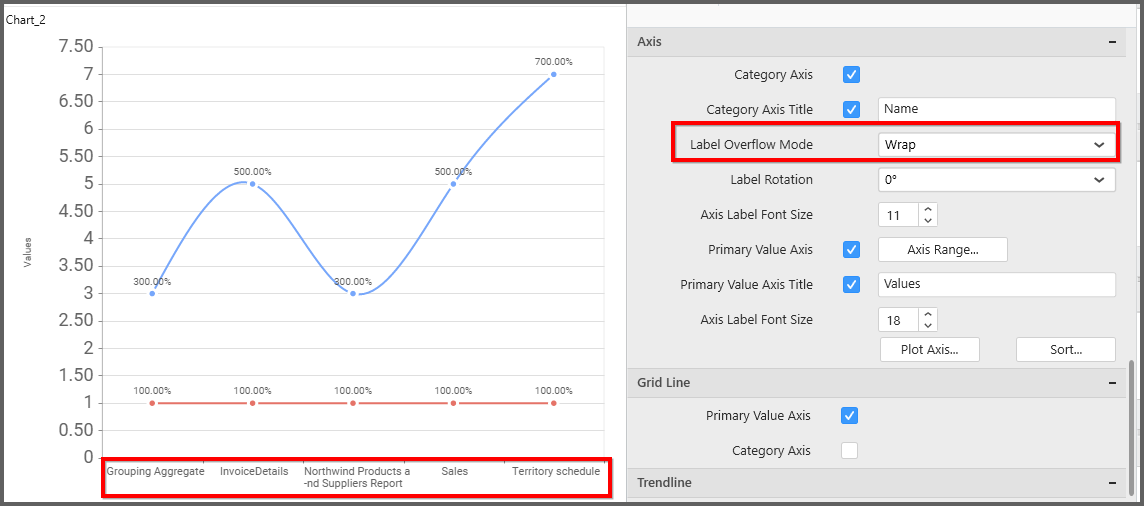The width and height of the screenshot is (1144, 506).
Task: Open the Label Rotation dropdown
Action: tap(996, 180)
